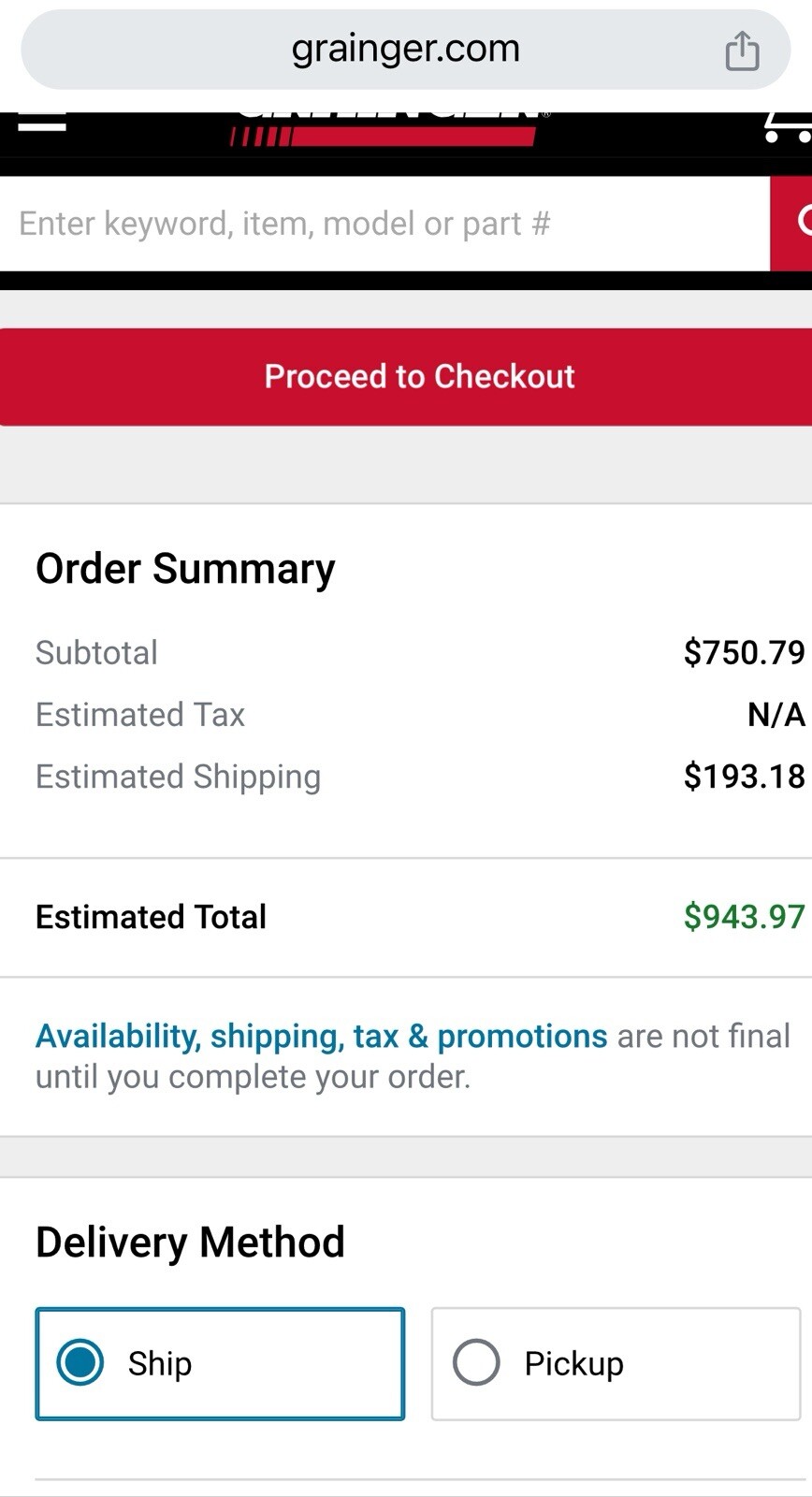Open Availability, shipping, tax & promotions link
812x1497 pixels.
click(x=321, y=1036)
